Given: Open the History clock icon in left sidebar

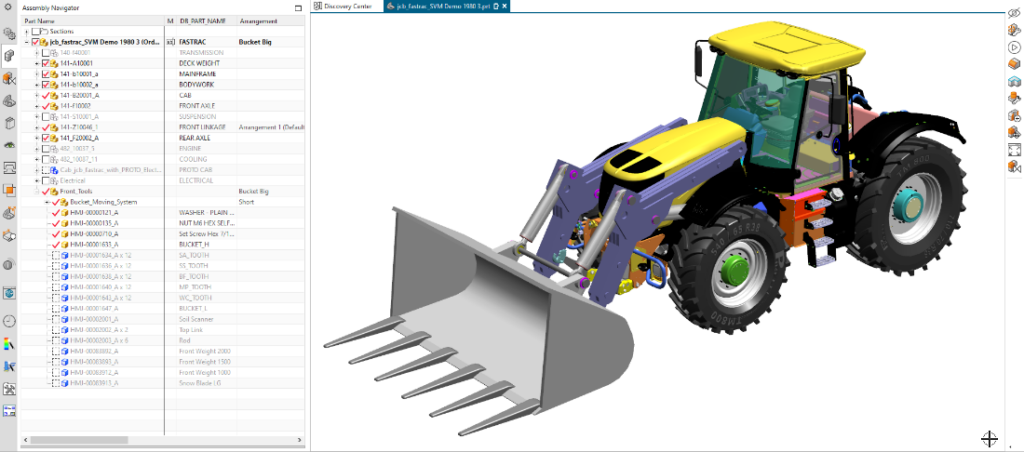Looking at the screenshot, I should (9, 321).
